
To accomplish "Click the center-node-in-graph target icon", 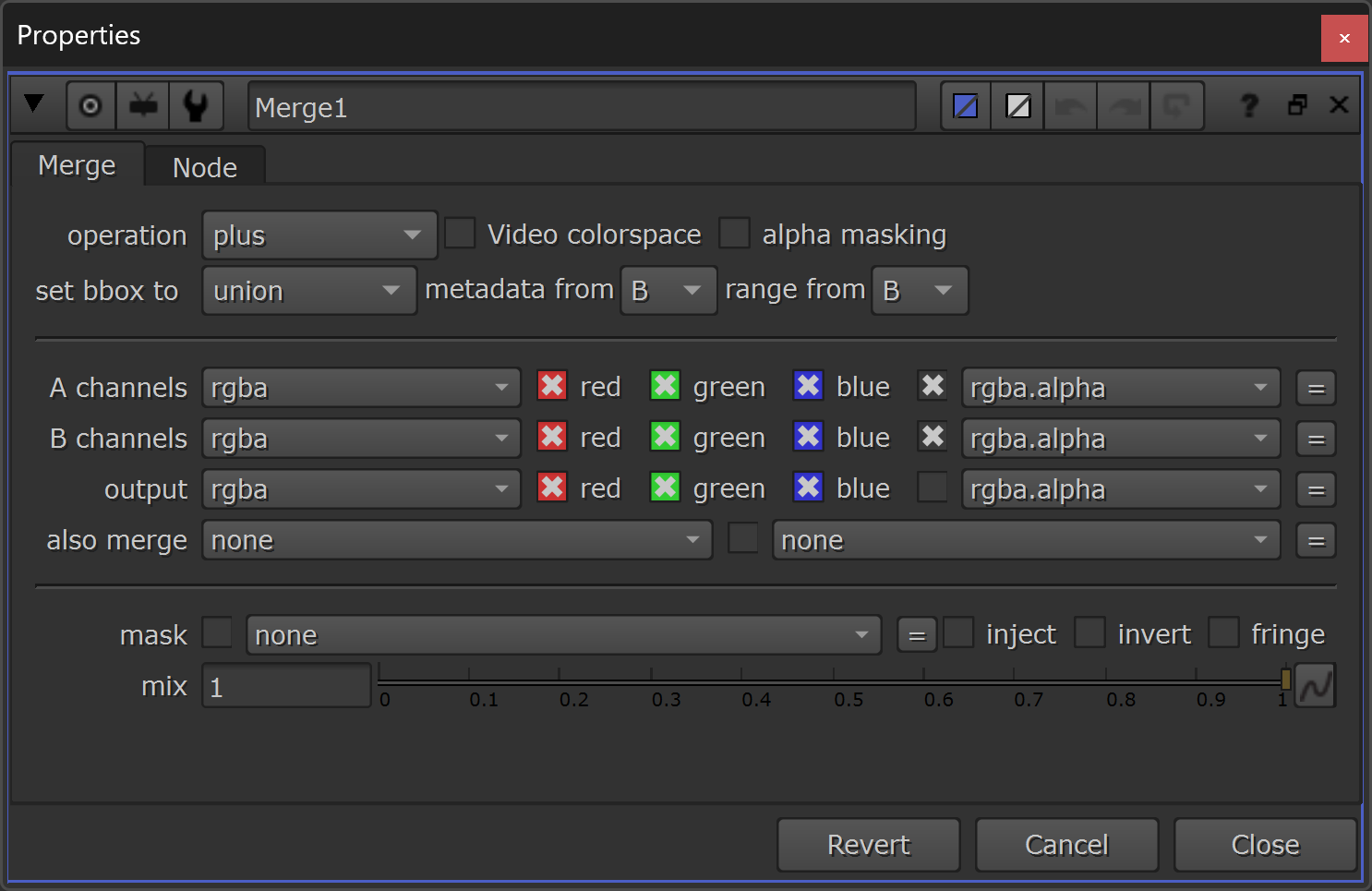I will (90, 106).
